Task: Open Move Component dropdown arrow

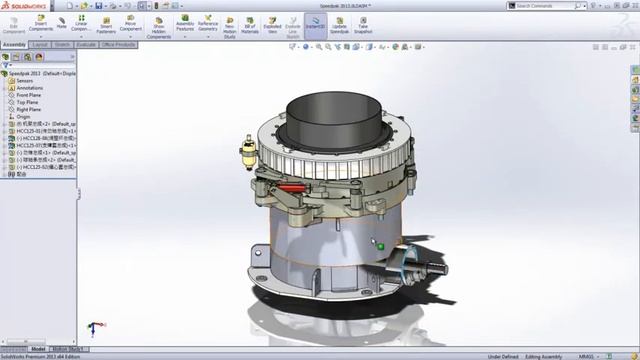Action: click(x=131, y=37)
